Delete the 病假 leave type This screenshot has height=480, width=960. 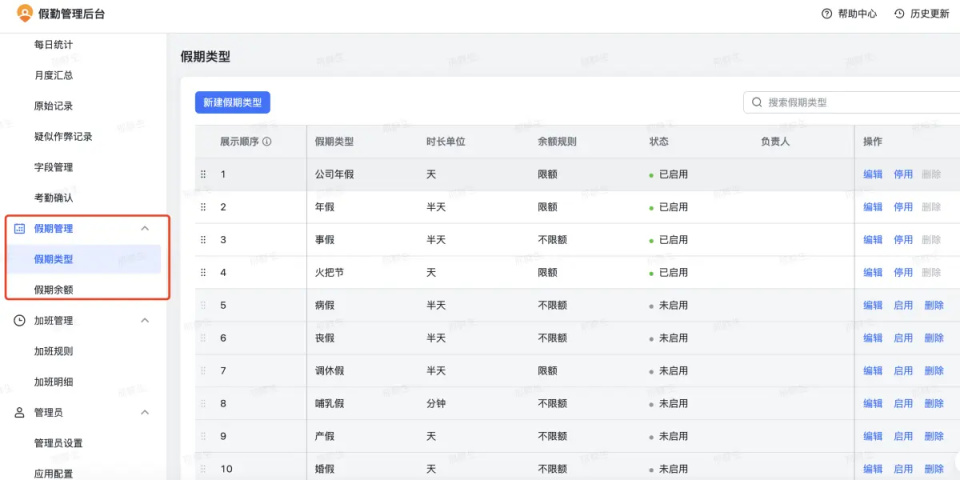pyautogui.click(x=934, y=305)
